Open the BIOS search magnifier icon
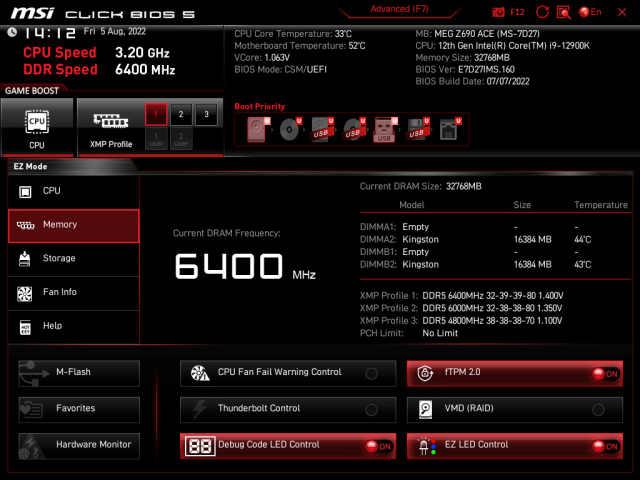 point(564,12)
